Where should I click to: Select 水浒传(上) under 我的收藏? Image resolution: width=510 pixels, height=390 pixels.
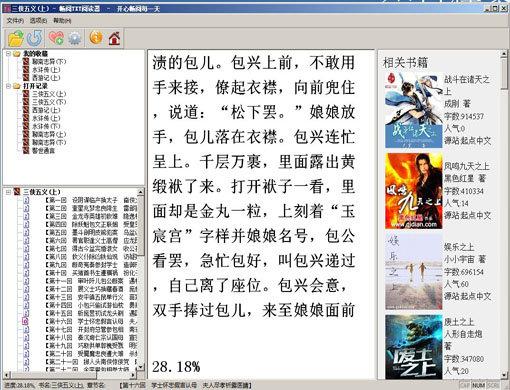(x=46, y=70)
